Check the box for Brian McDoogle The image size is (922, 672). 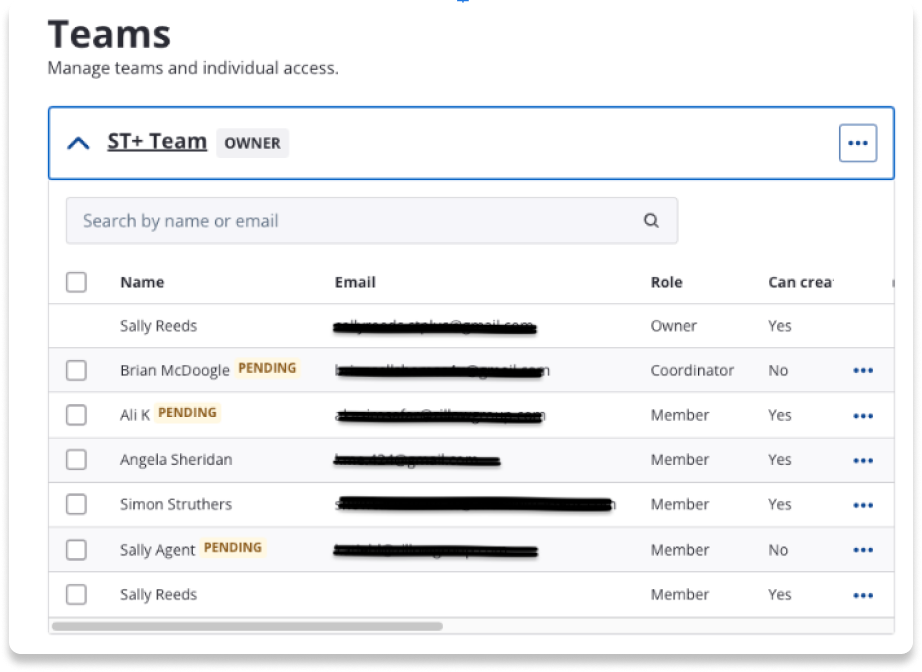coord(77,371)
